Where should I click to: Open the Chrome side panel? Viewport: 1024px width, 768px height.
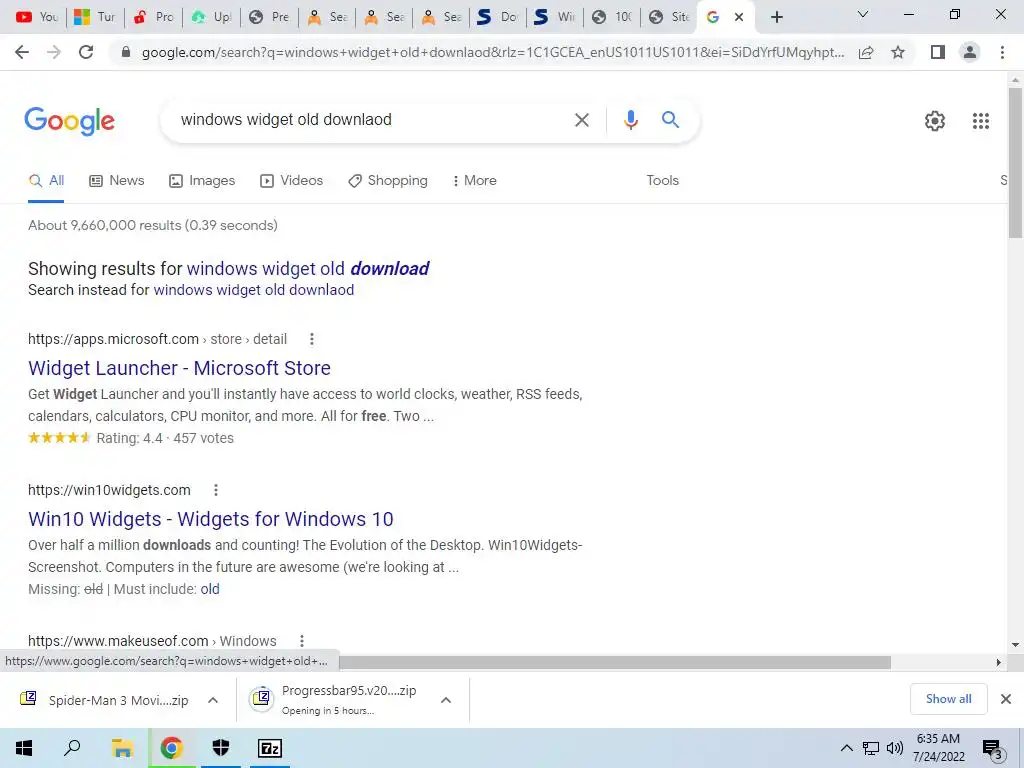pyautogui.click(x=938, y=52)
